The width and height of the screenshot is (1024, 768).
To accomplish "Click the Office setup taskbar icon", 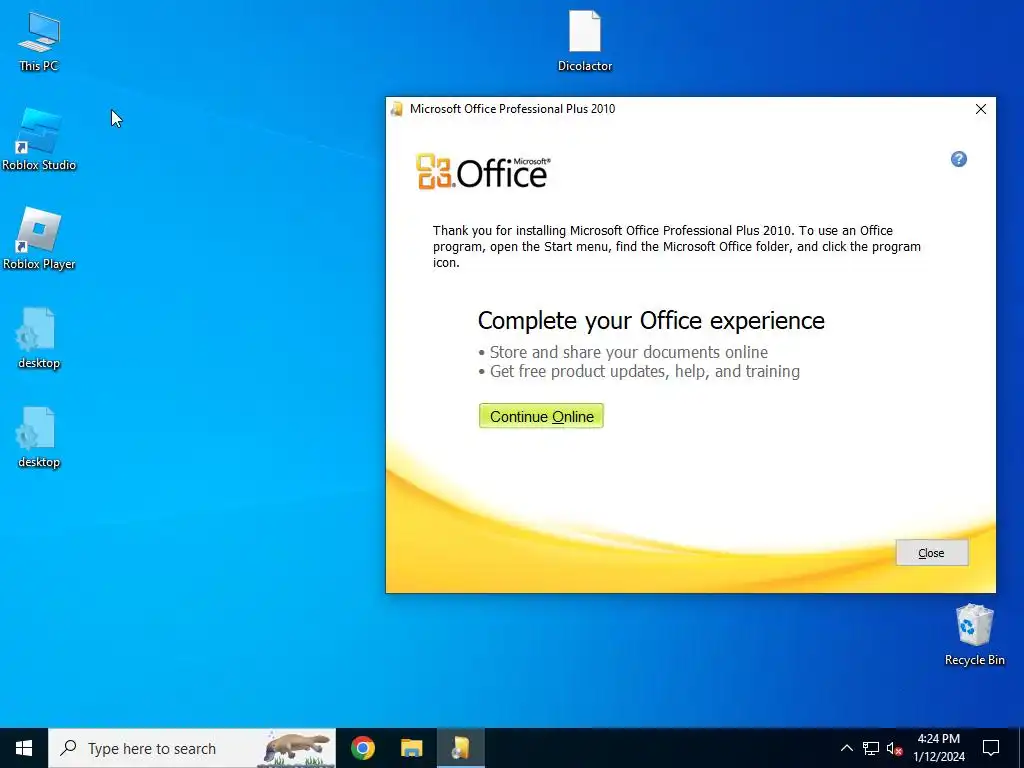I will [460, 748].
